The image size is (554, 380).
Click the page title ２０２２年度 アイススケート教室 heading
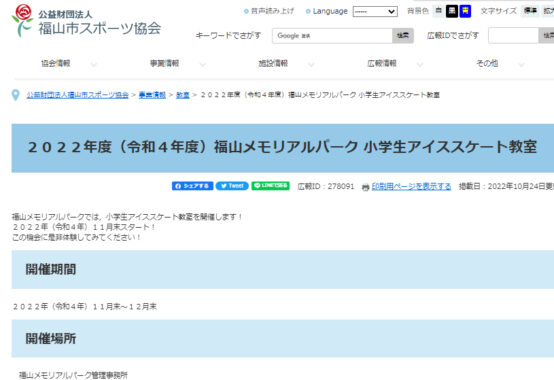[x=282, y=147]
